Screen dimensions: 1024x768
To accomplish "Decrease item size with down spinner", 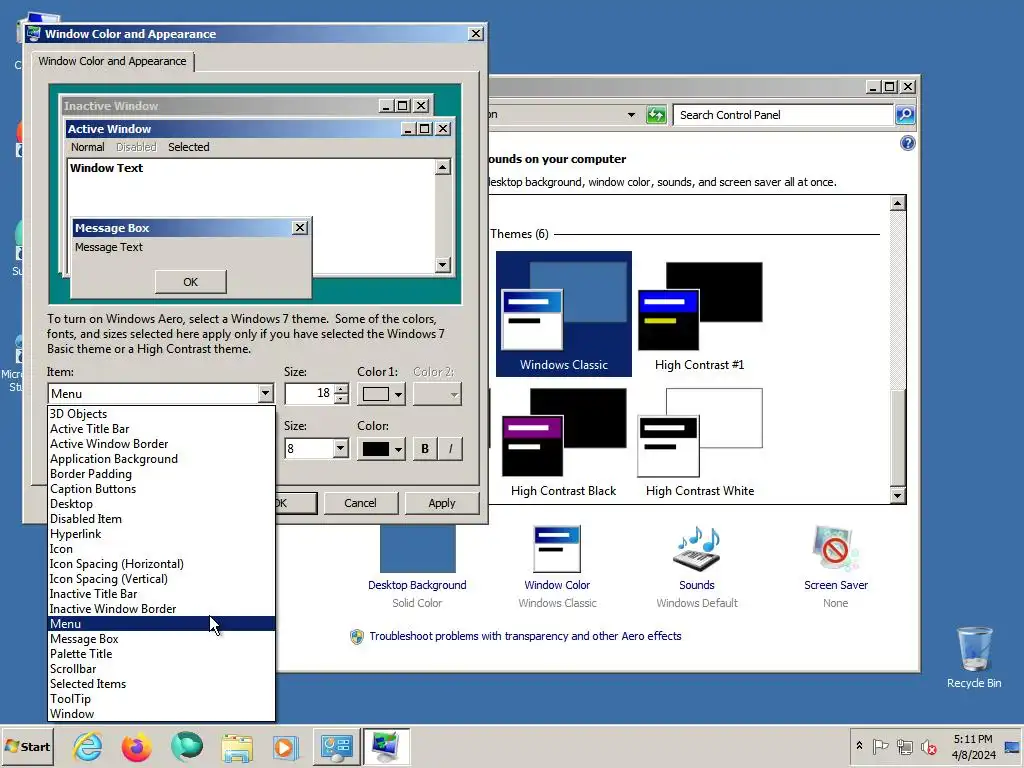I will point(341,398).
